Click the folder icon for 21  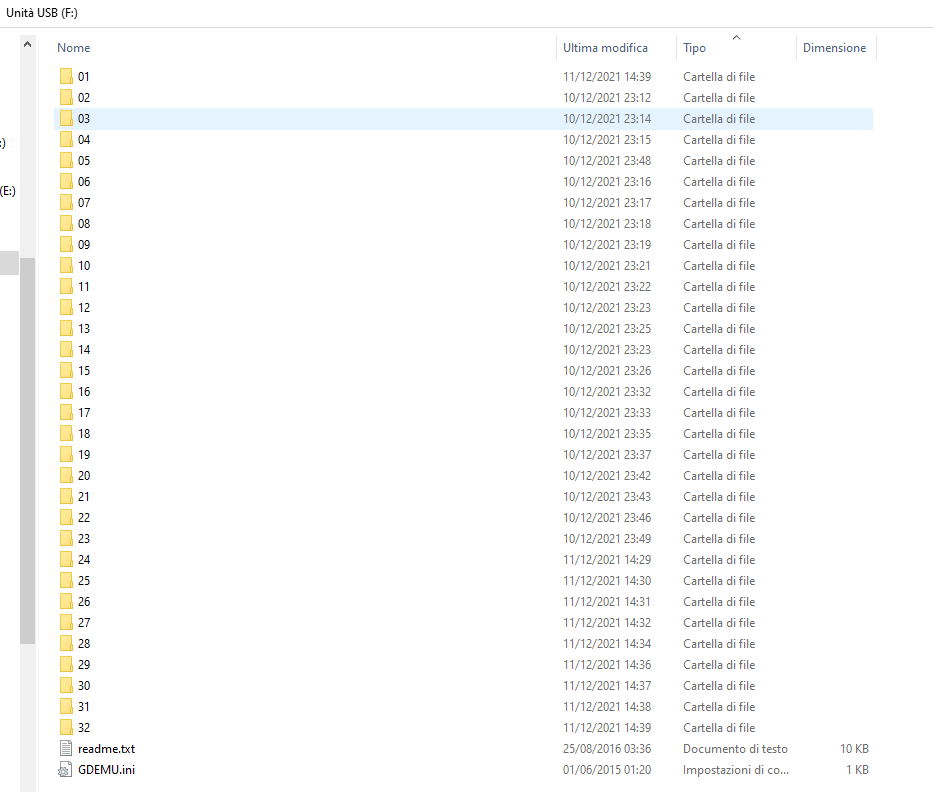pos(66,496)
